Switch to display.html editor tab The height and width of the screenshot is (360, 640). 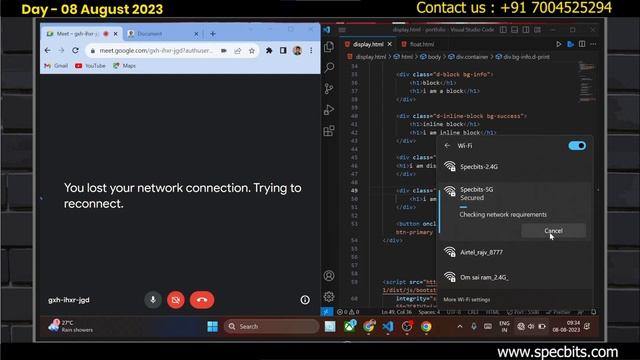coord(368,44)
